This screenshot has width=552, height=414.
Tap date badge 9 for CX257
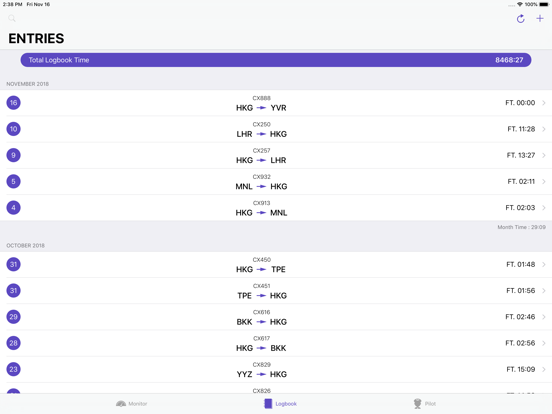pyautogui.click(x=13, y=155)
